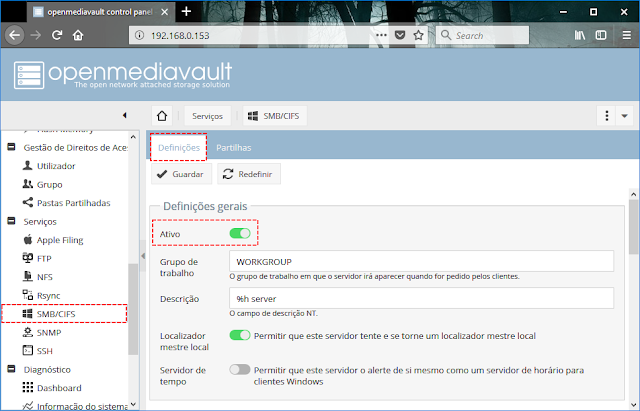The image size is (640, 411).
Task: Go to browser Home page icon
Action: [x=78, y=36]
